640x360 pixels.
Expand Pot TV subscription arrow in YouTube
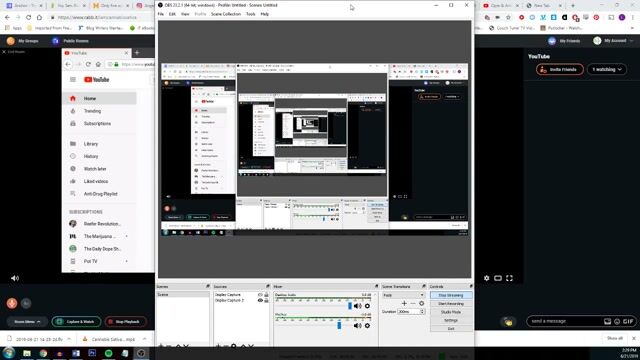127,261
